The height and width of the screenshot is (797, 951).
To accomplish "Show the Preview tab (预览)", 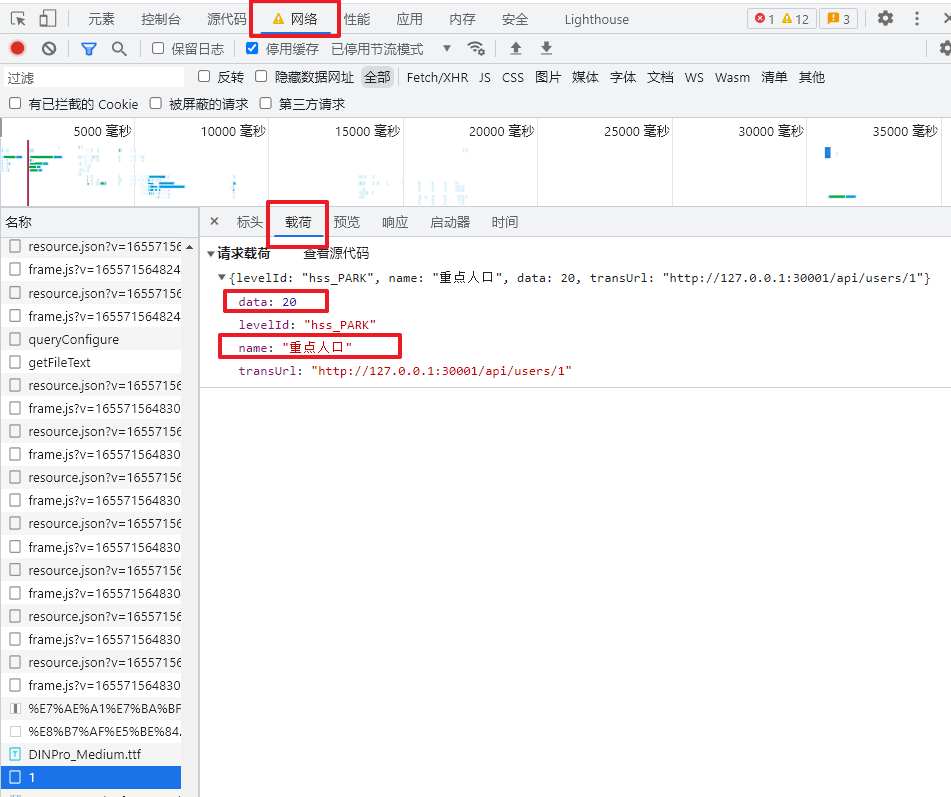I will (347, 222).
